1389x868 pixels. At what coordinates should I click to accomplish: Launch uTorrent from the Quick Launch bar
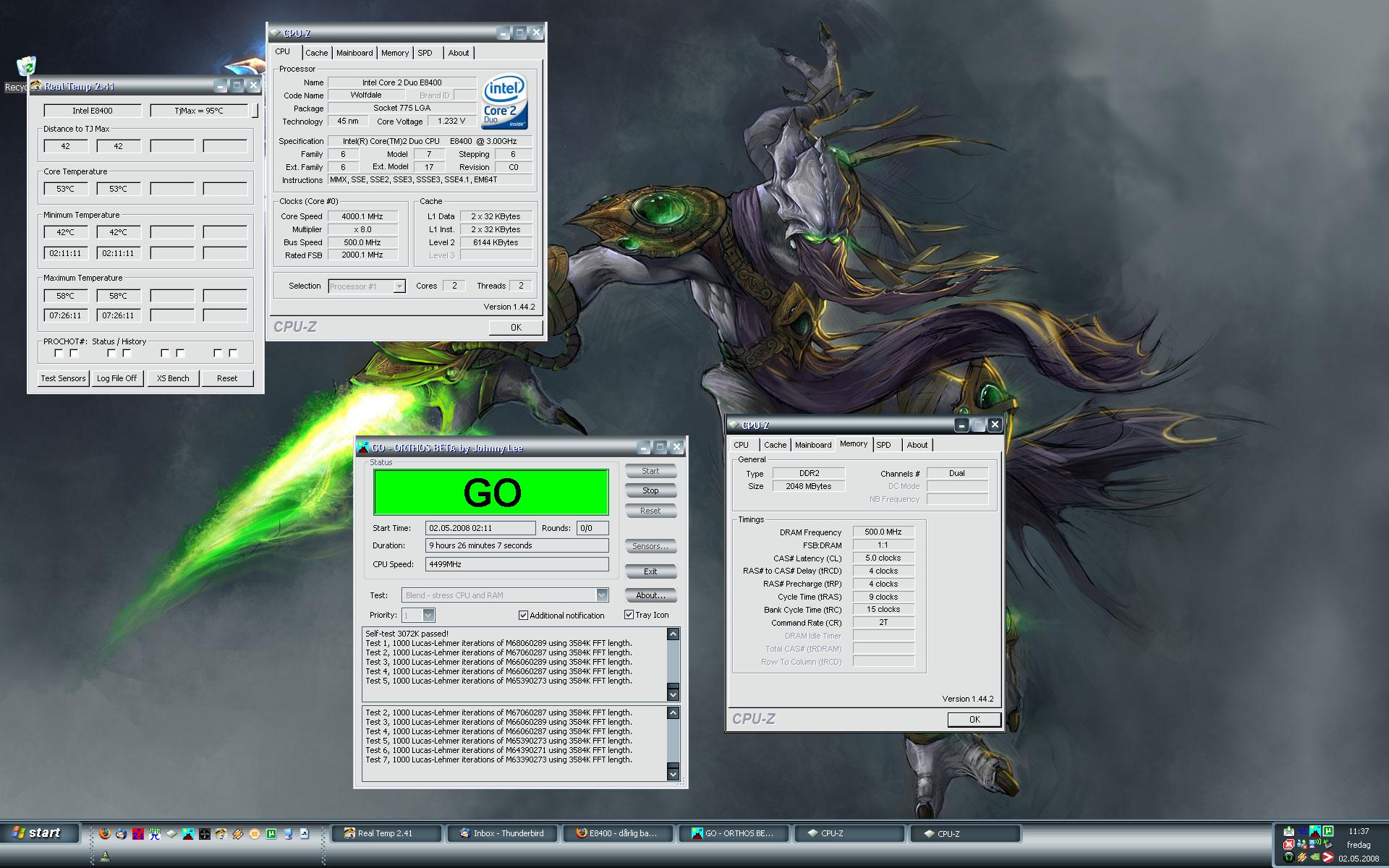click(x=271, y=833)
